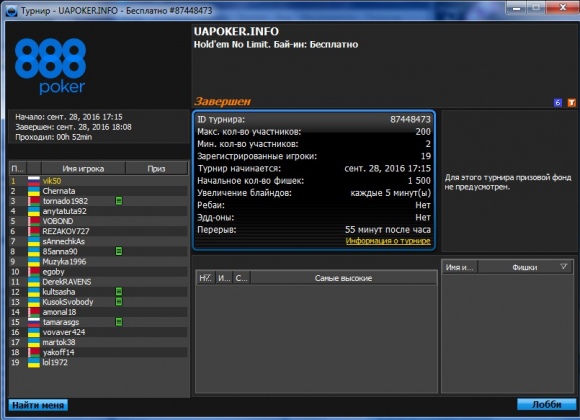Click green note icon beside kultsasha

point(119,292)
